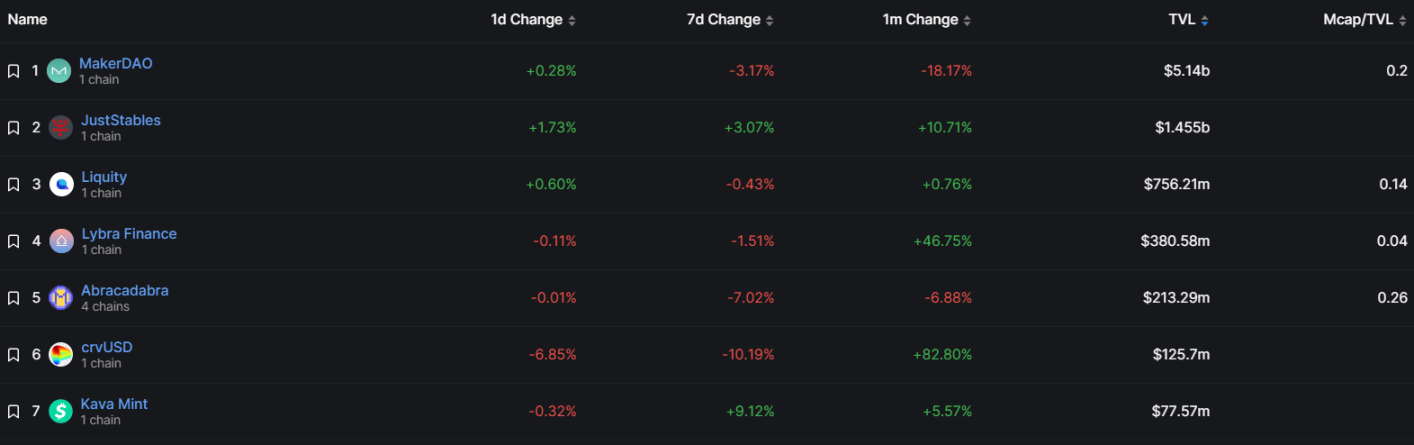Click the Name column header
The height and width of the screenshot is (445, 1414).
pos(27,20)
